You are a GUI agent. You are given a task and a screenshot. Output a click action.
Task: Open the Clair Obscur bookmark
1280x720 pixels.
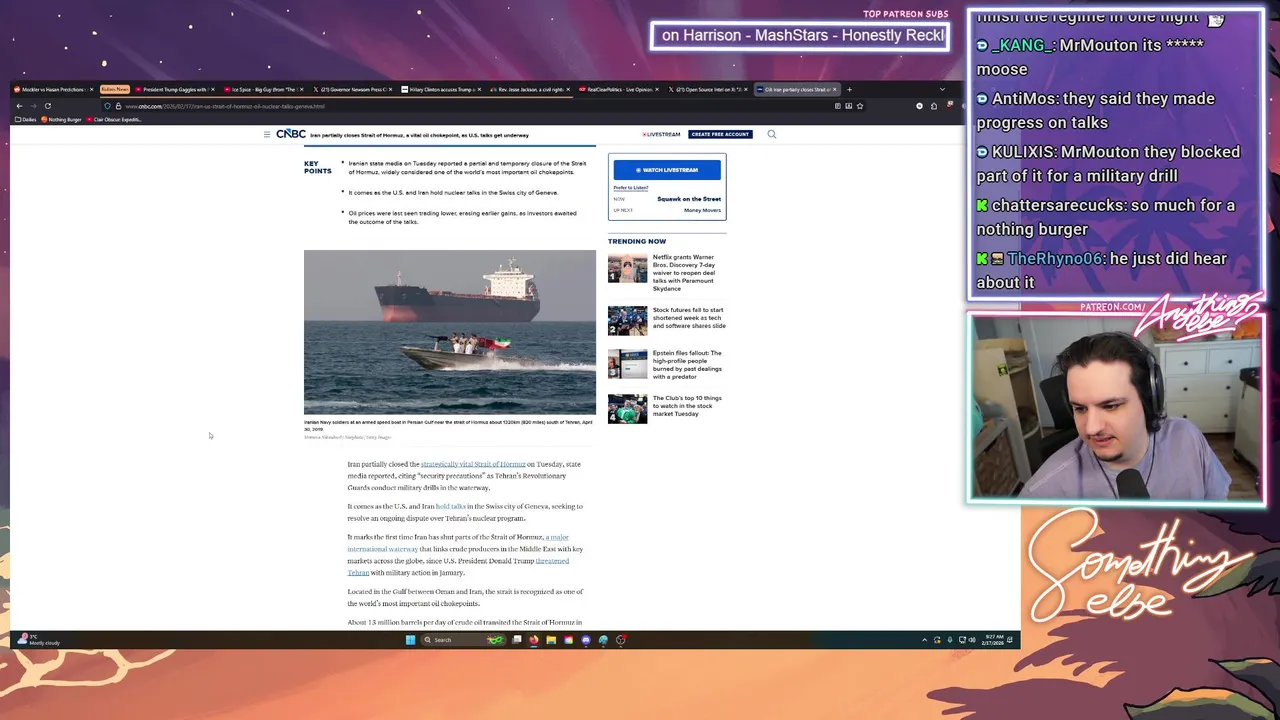[114, 120]
